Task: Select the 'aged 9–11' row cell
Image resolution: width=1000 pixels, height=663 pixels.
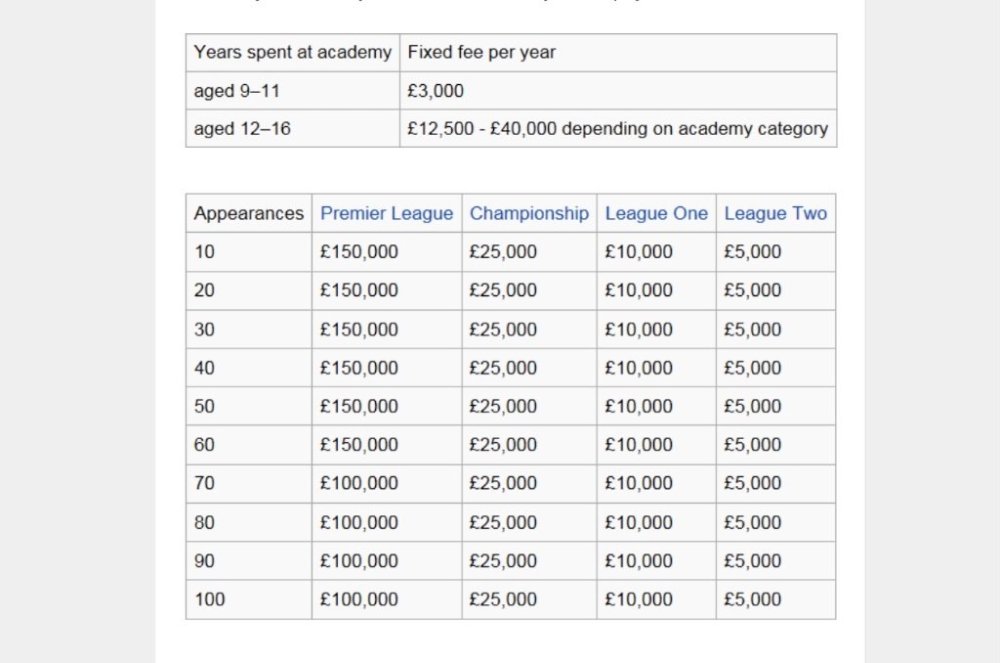Action: coord(237,91)
